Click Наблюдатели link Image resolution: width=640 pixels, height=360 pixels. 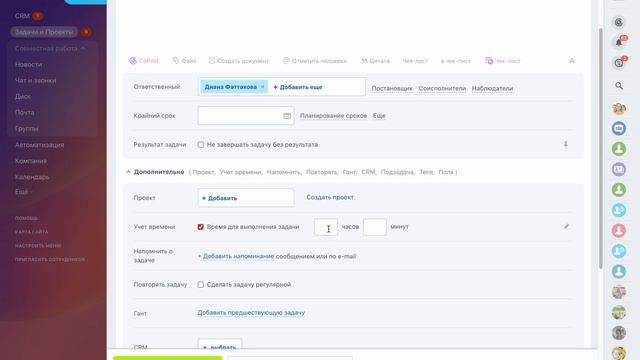click(492, 88)
